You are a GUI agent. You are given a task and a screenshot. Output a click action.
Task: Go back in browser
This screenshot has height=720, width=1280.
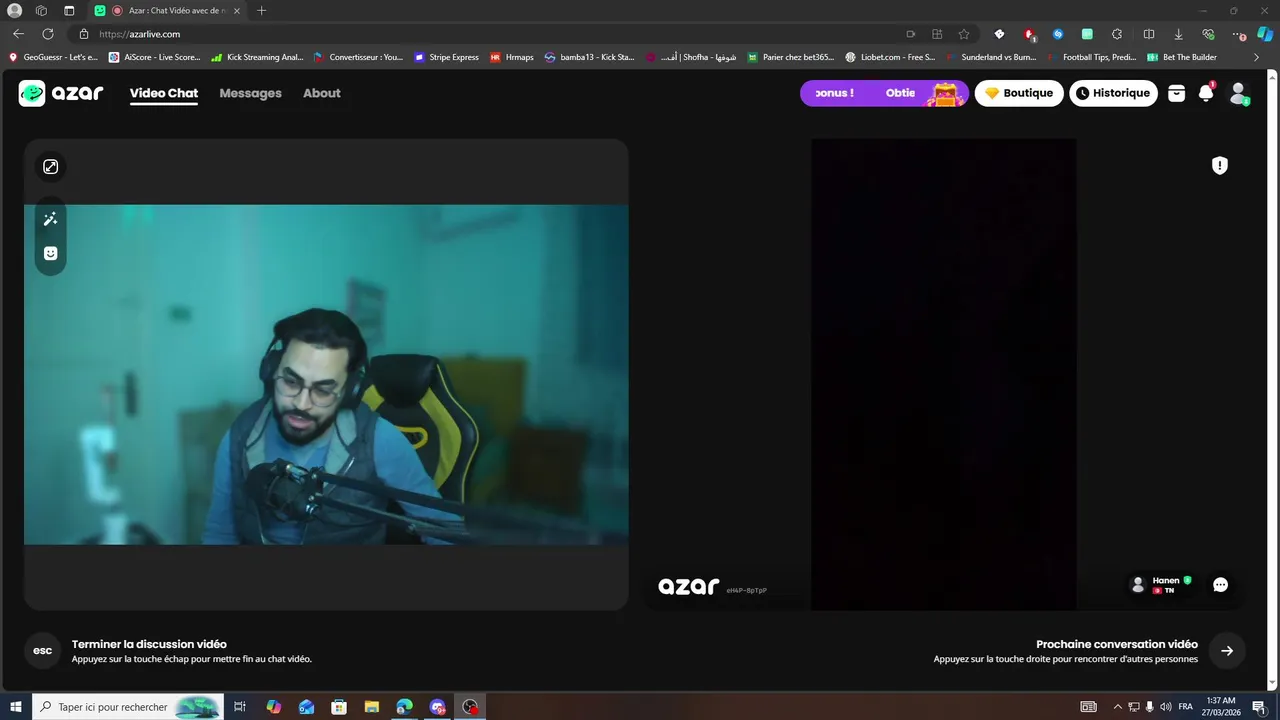click(18, 34)
